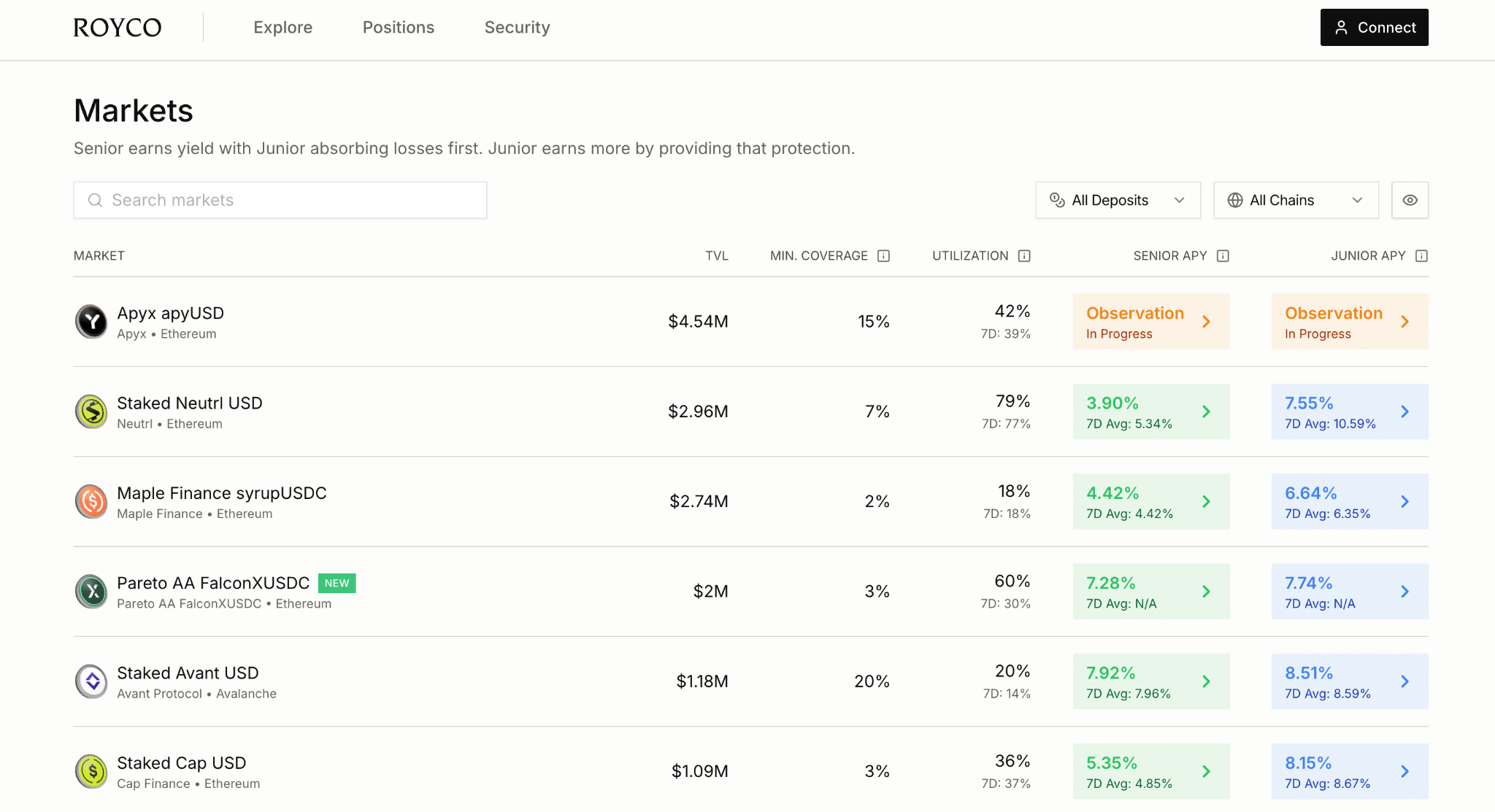Click the 42% utilization for Apyx
1495x812 pixels.
point(1012,312)
